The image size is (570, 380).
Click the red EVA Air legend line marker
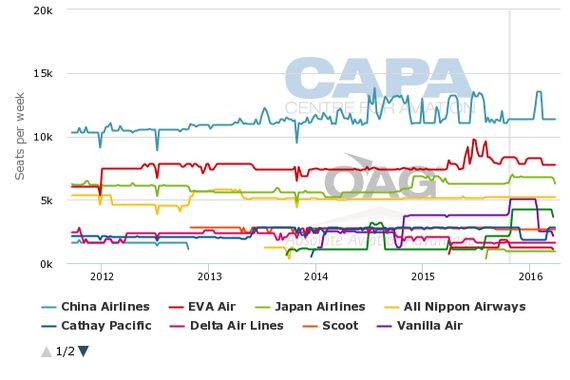(x=176, y=308)
